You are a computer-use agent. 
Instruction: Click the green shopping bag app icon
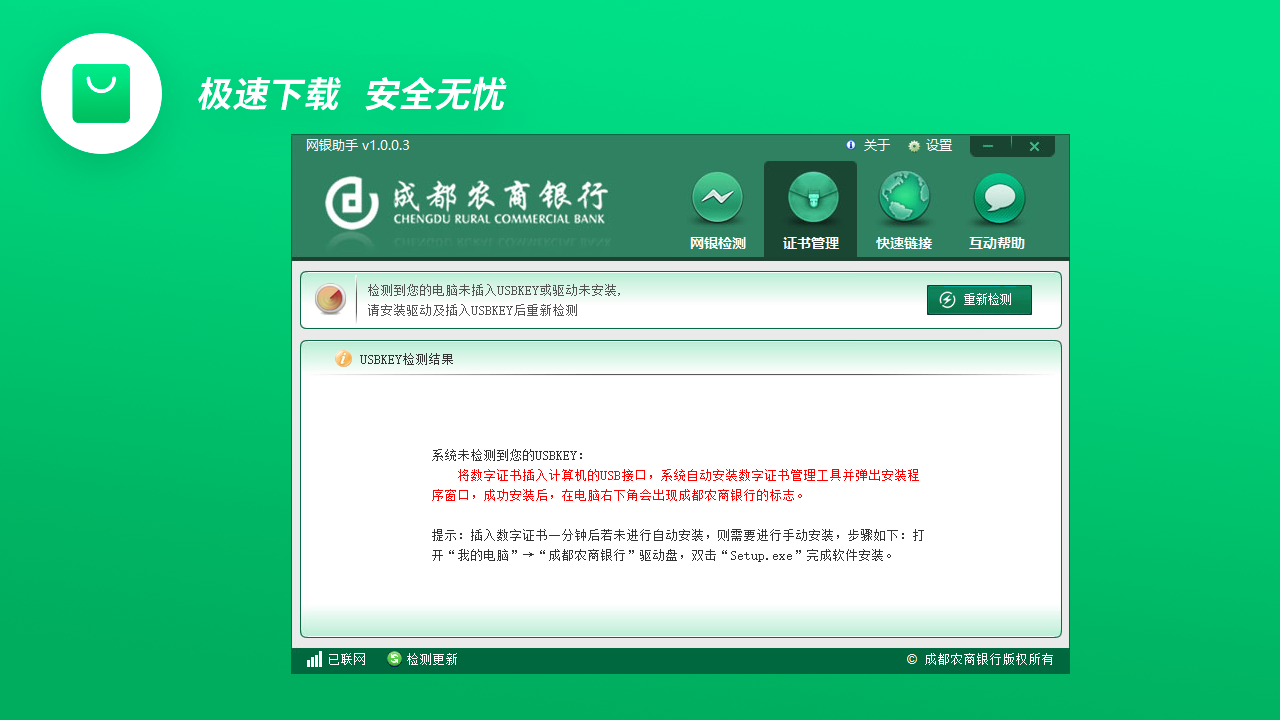coord(101,93)
